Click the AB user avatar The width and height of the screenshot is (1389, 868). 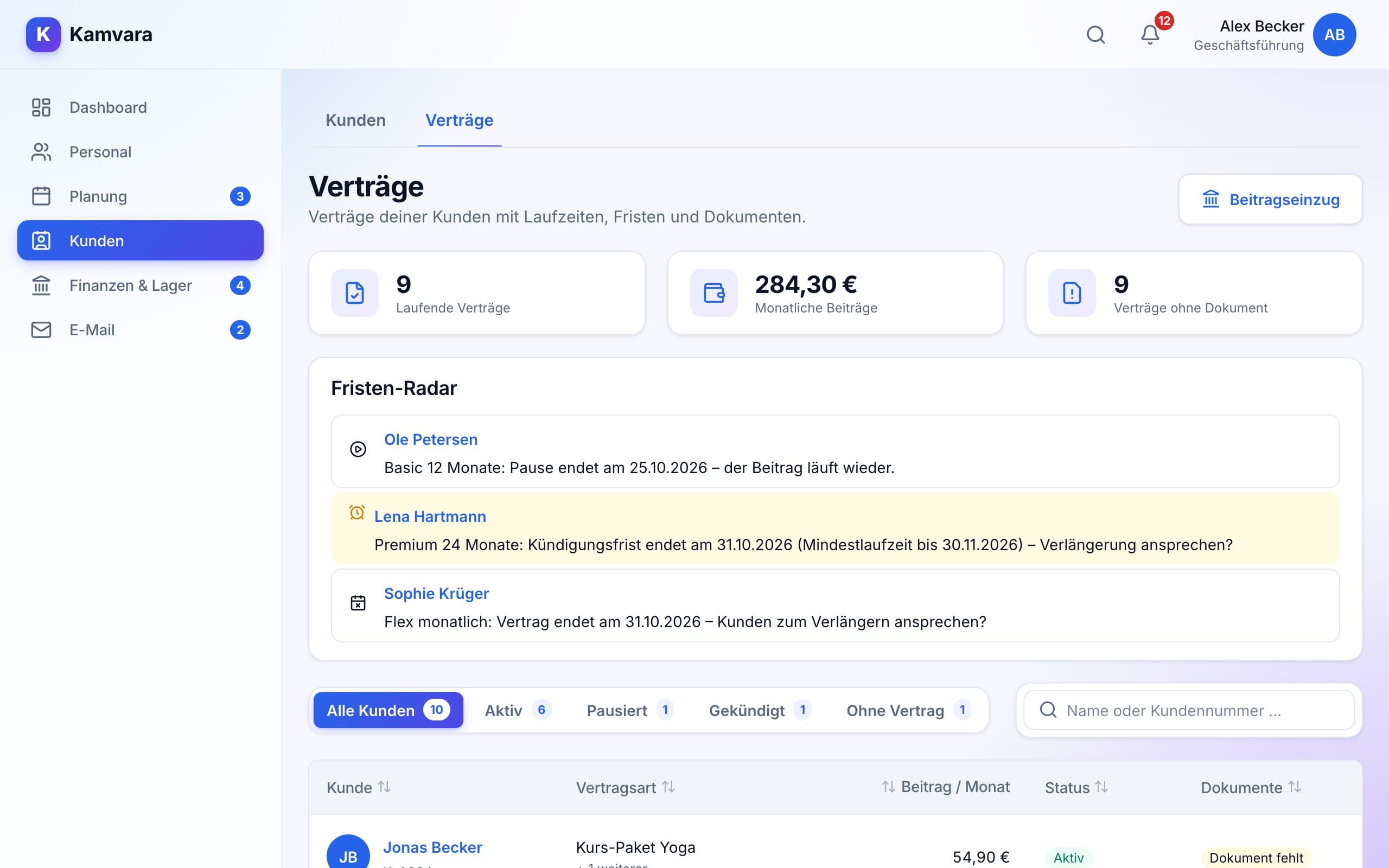pyautogui.click(x=1335, y=34)
